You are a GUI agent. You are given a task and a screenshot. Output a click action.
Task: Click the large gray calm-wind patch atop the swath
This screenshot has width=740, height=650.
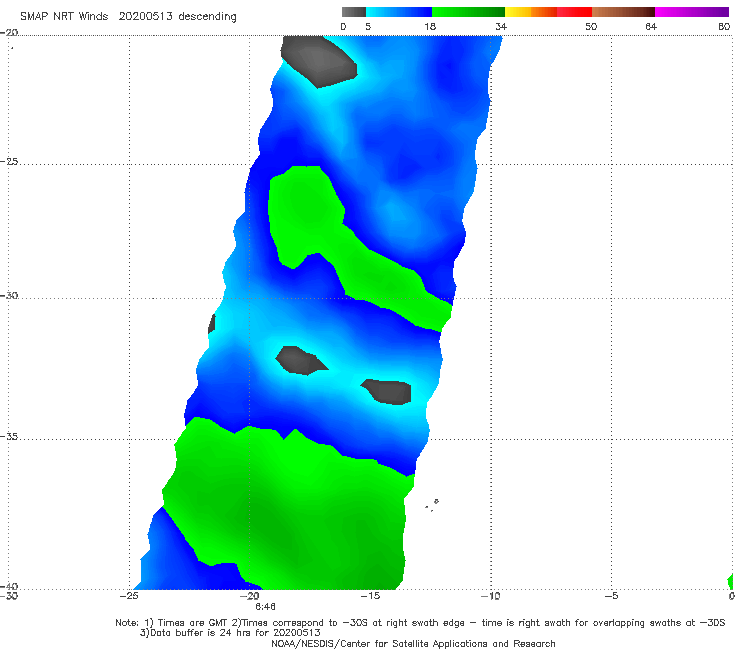[319, 60]
